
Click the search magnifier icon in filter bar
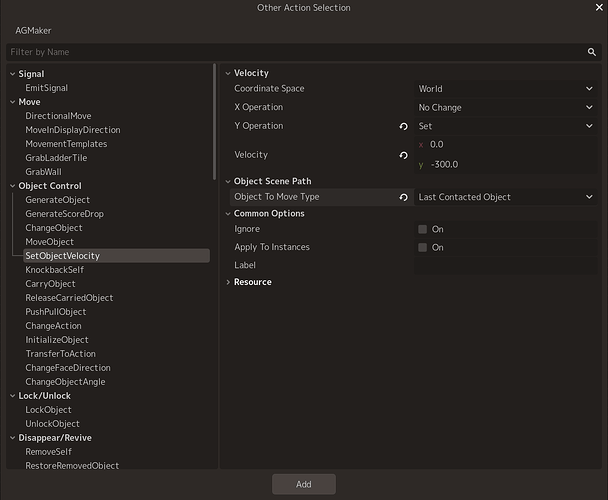[591, 52]
